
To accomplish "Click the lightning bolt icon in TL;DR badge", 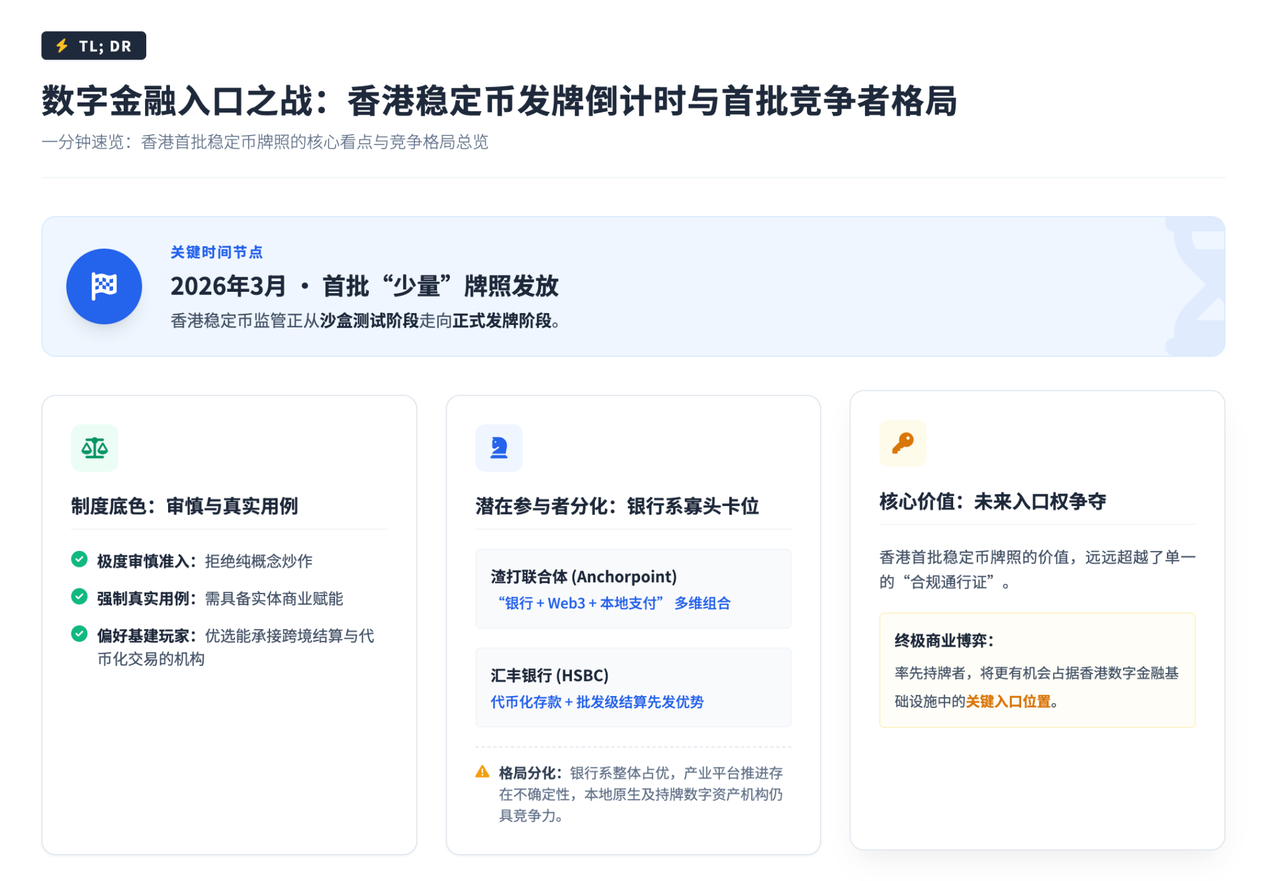I will [x=62, y=46].
